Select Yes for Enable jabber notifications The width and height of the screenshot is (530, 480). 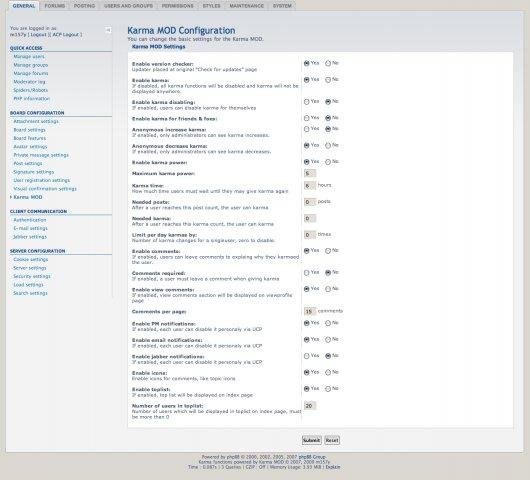click(307, 356)
